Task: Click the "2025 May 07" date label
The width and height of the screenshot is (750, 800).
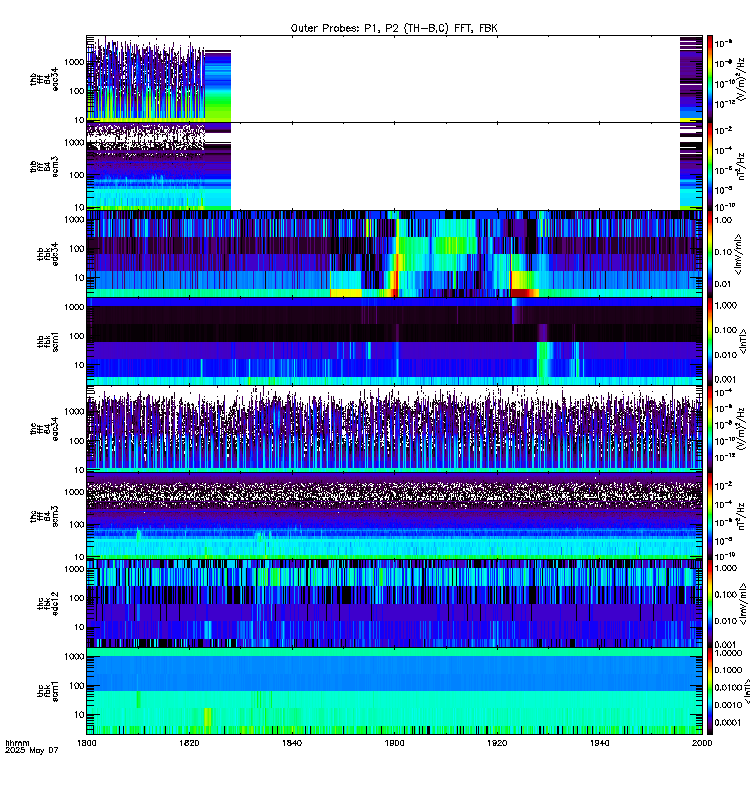Action: (x=32, y=751)
